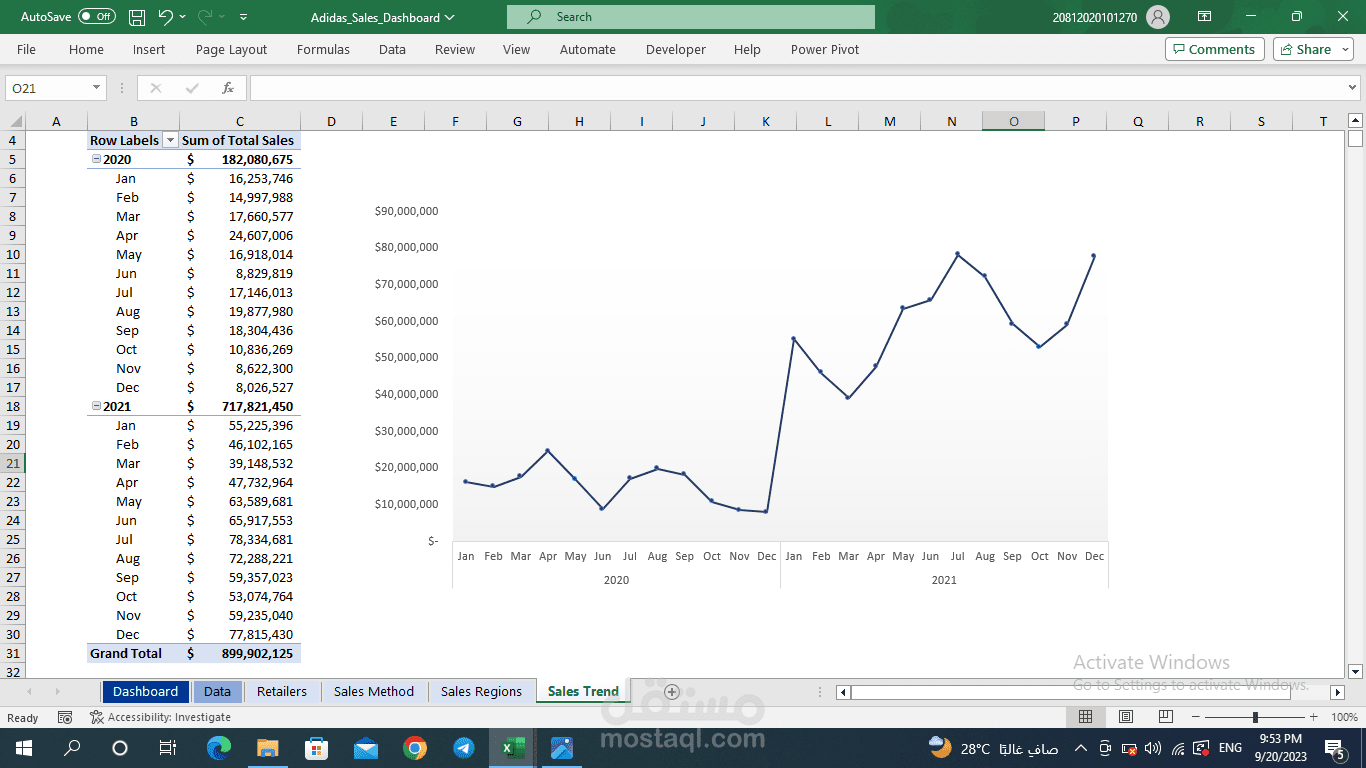
Task: Select row 21 header
Action: [13, 463]
